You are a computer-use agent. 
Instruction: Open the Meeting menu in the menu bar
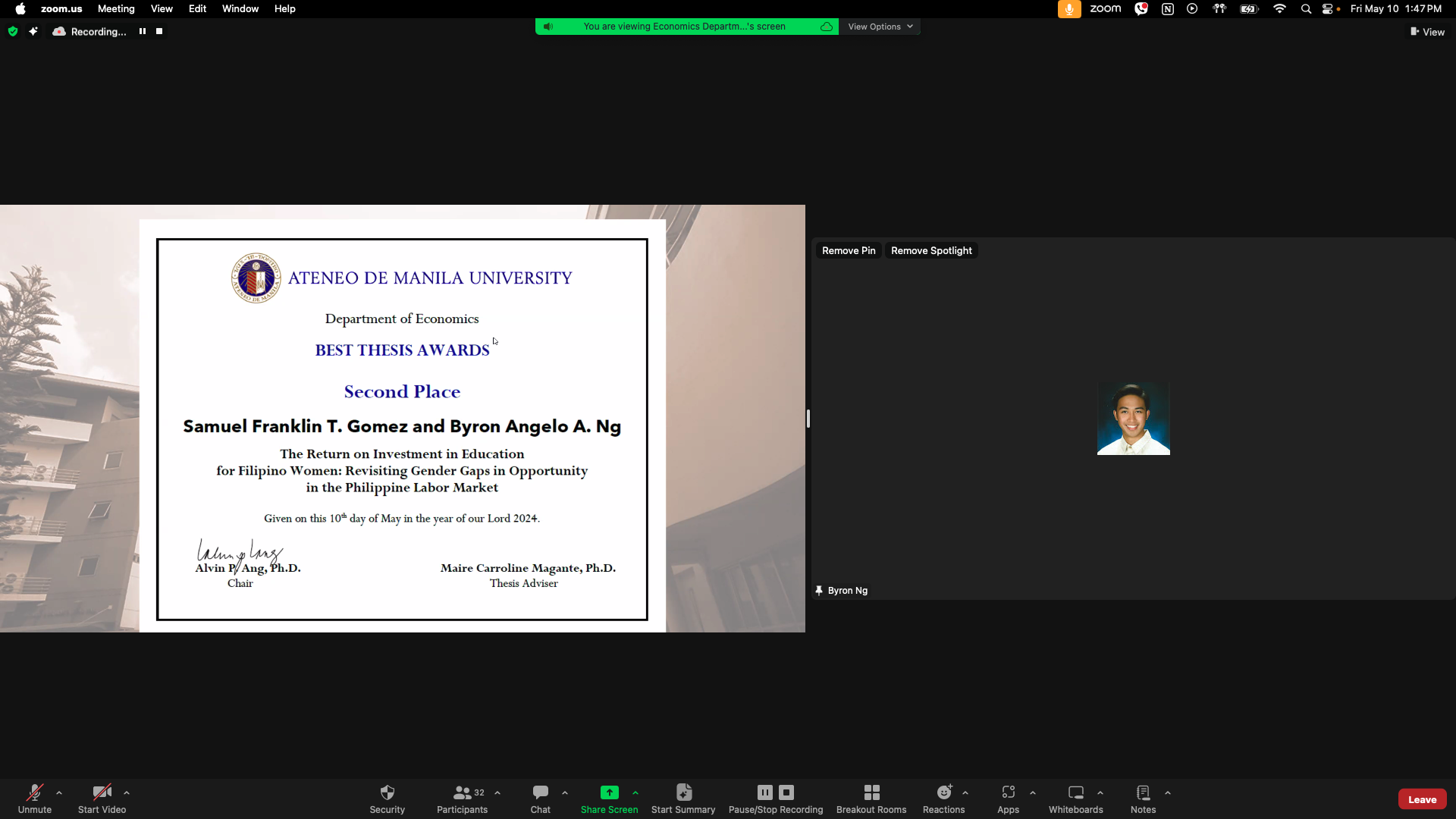point(116,9)
